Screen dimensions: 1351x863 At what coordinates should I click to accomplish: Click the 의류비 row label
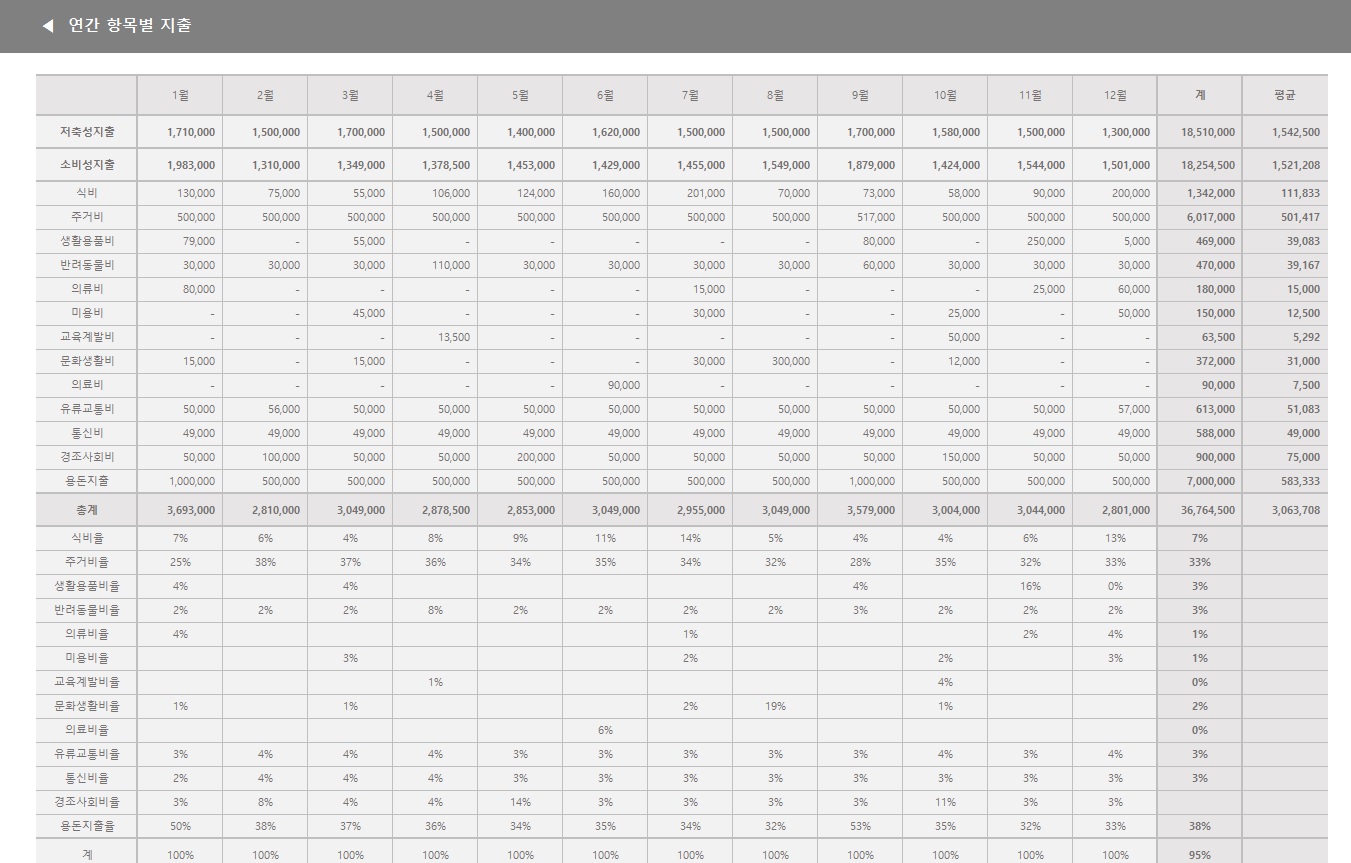click(x=87, y=288)
